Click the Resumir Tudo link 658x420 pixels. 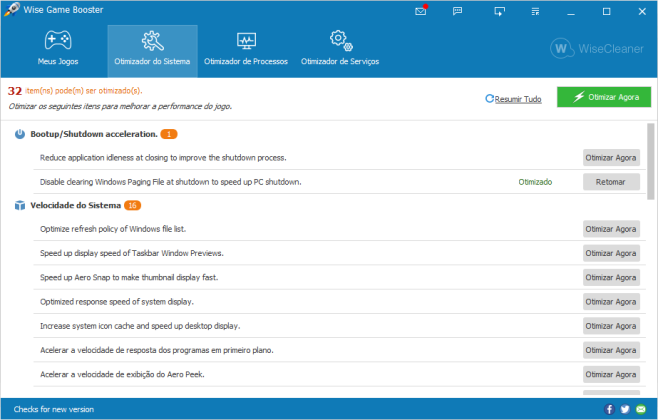coord(518,99)
